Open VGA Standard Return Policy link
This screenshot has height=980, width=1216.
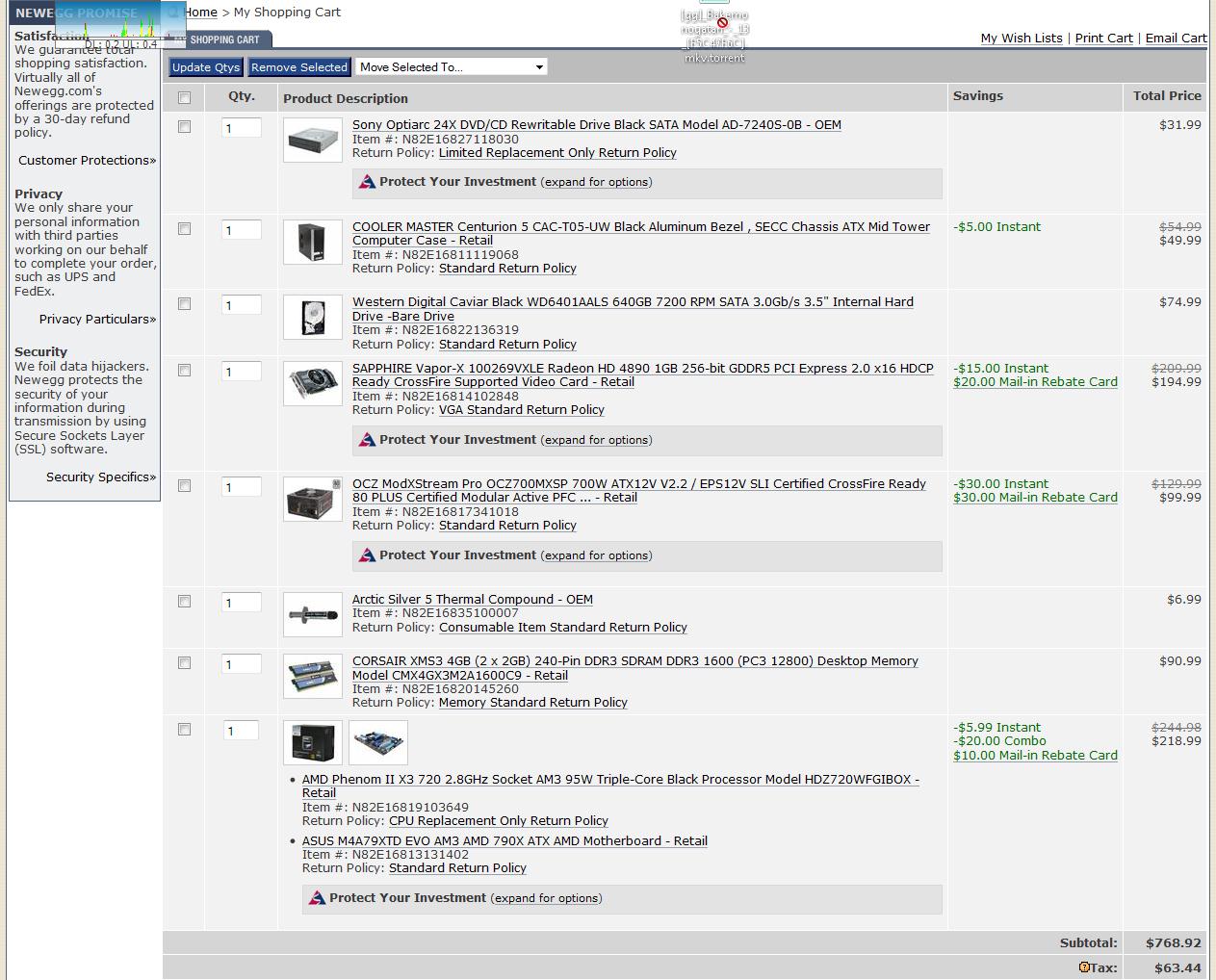[x=522, y=410]
